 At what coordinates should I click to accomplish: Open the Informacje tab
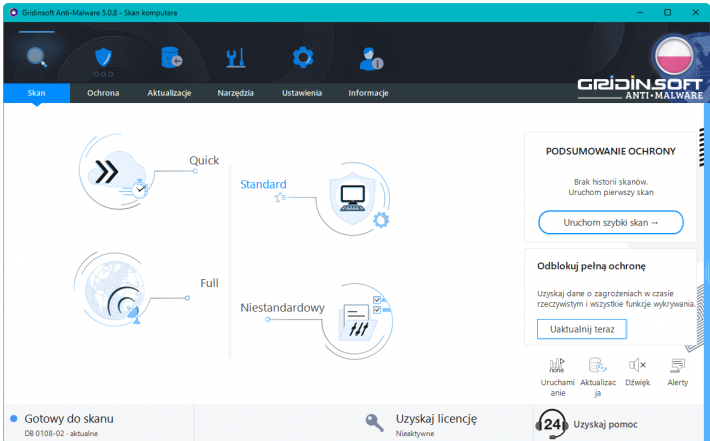(368, 93)
